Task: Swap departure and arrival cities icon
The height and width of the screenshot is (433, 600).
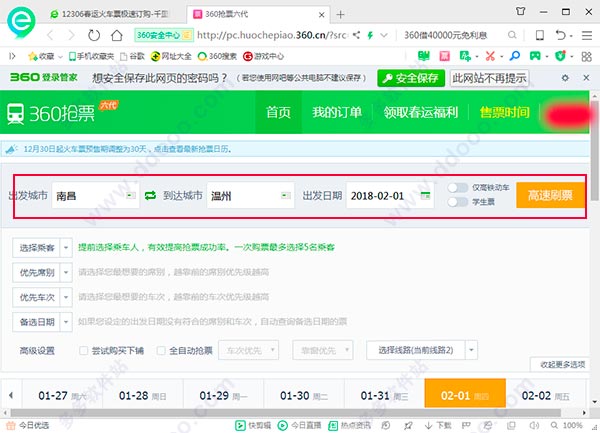Action: [150, 195]
